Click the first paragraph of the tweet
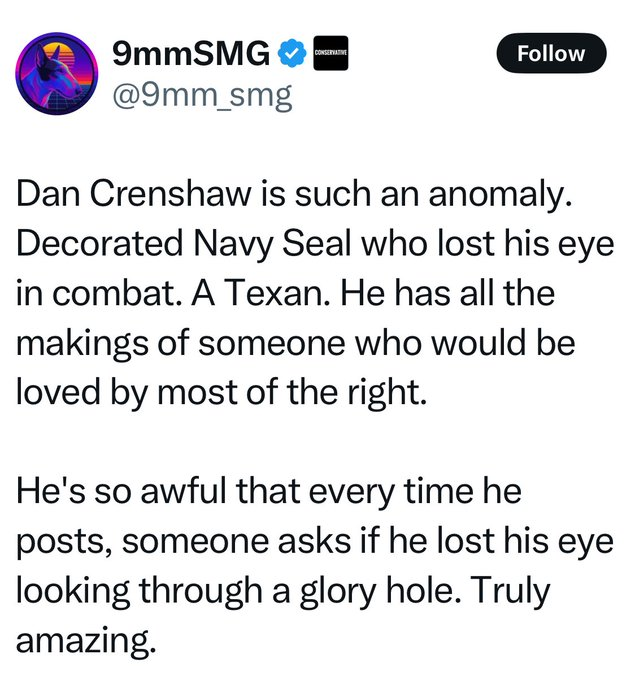 tap(300, 299)
